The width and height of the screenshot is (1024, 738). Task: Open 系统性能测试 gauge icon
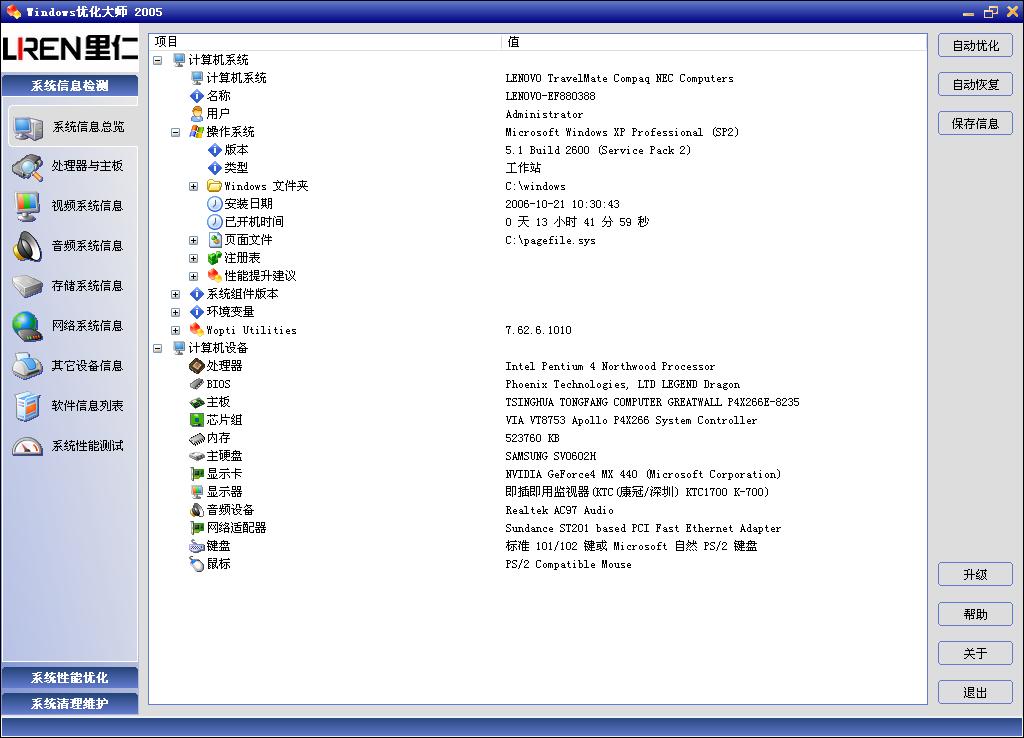[x=27, y=446]
